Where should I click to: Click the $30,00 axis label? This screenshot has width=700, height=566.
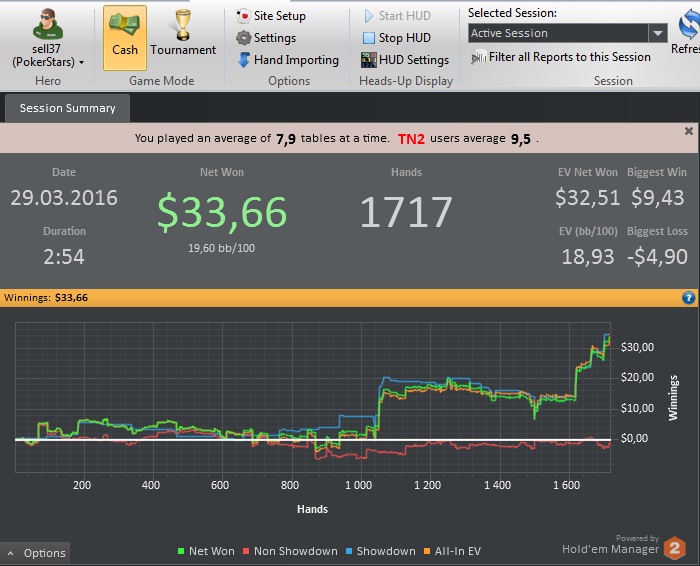pos(638,347)
